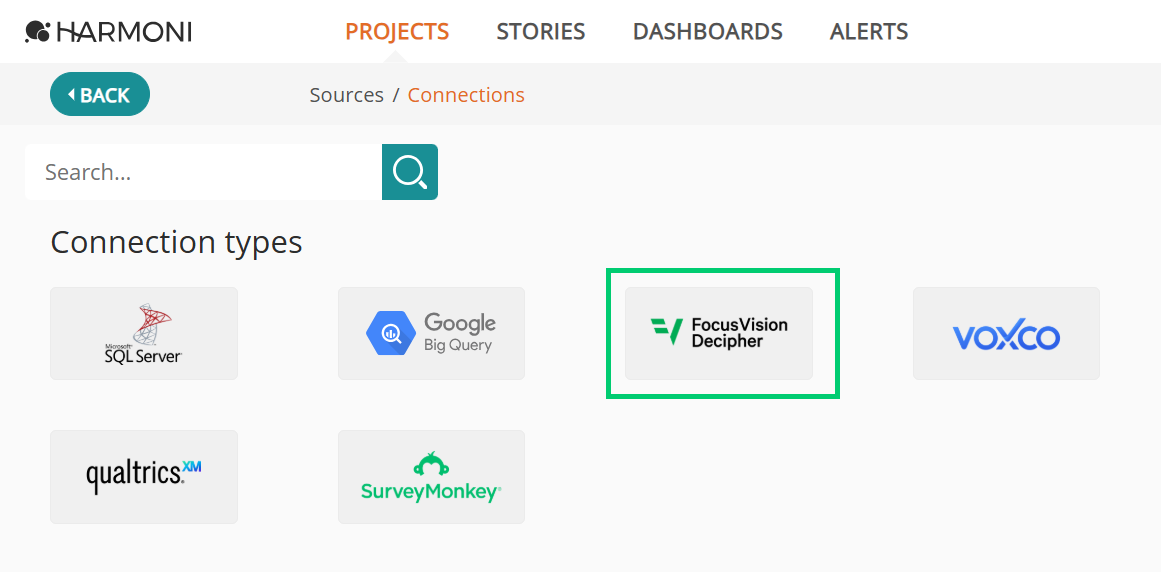Click the Connections breadcrumb link
1161x572 pixels.
466,95
